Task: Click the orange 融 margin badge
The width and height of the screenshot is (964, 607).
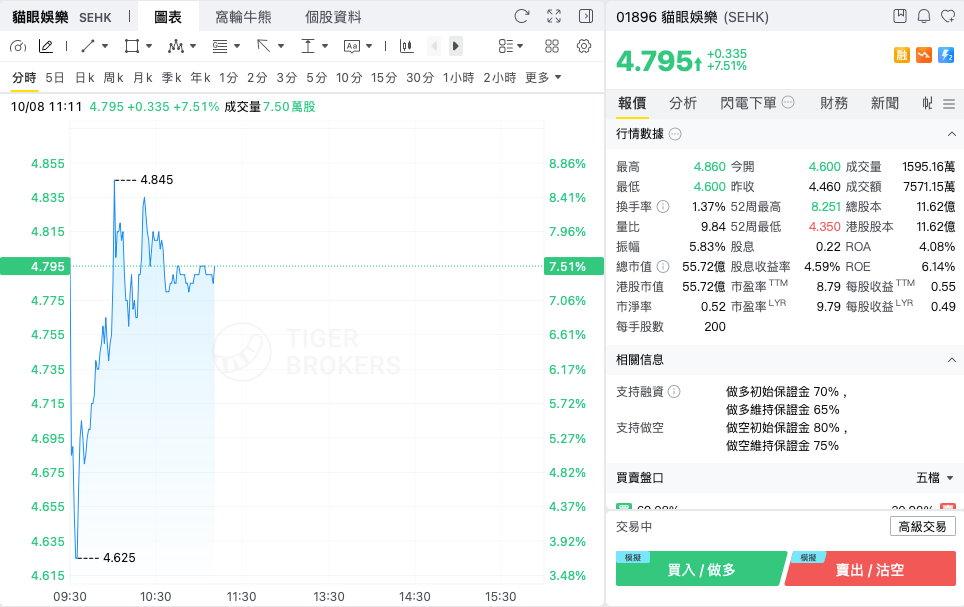Action: click(901, 55)
